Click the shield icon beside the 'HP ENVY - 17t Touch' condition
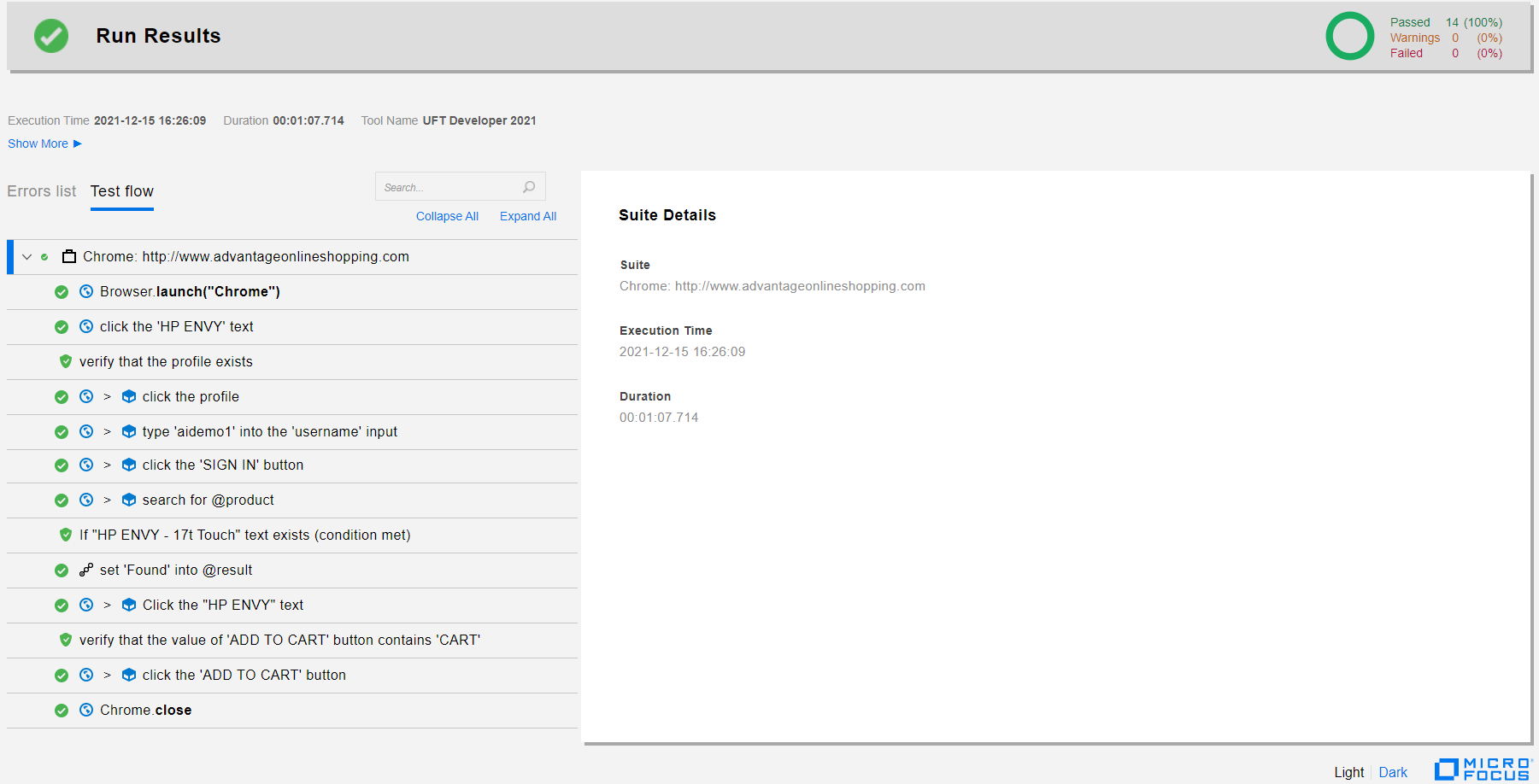Viewport: 1539px width, 784px height. click(x=66, y=535)
